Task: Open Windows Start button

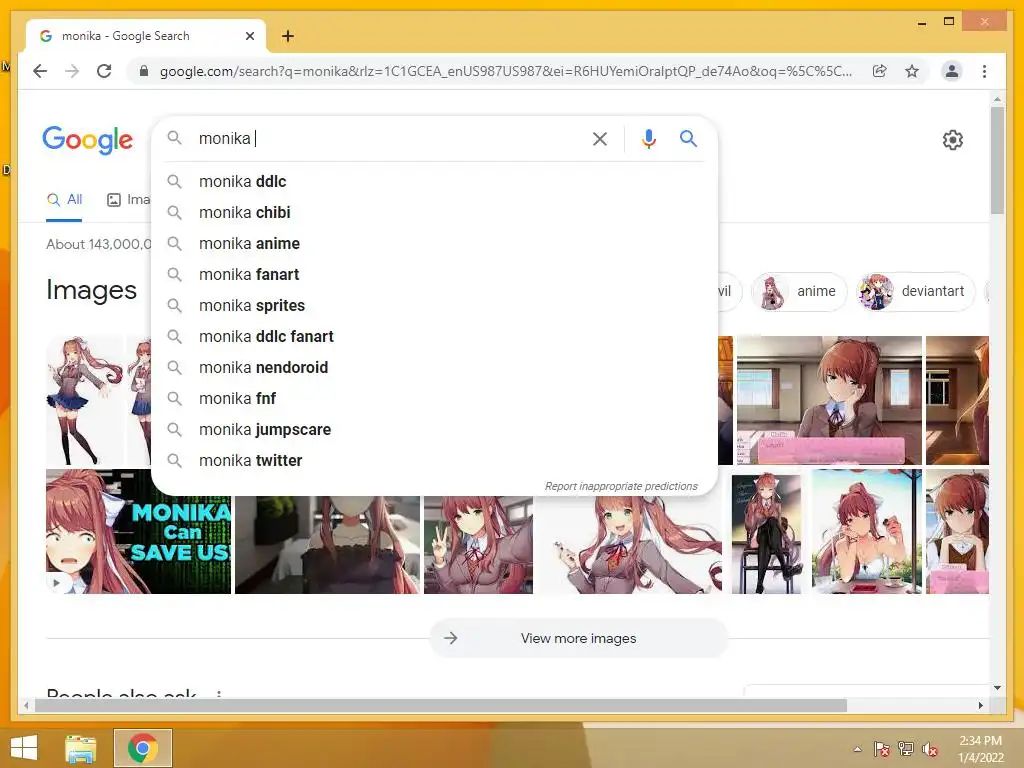Action: click(24, 748)
